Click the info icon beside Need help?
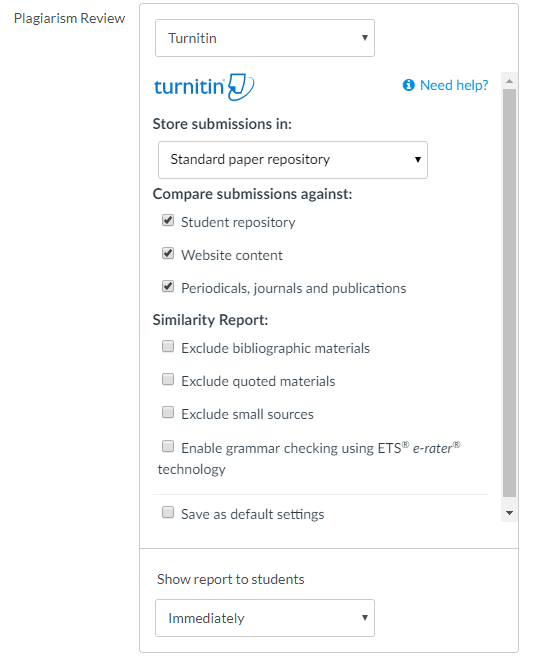This screenshot has height=660, width=548. [409, 85]
